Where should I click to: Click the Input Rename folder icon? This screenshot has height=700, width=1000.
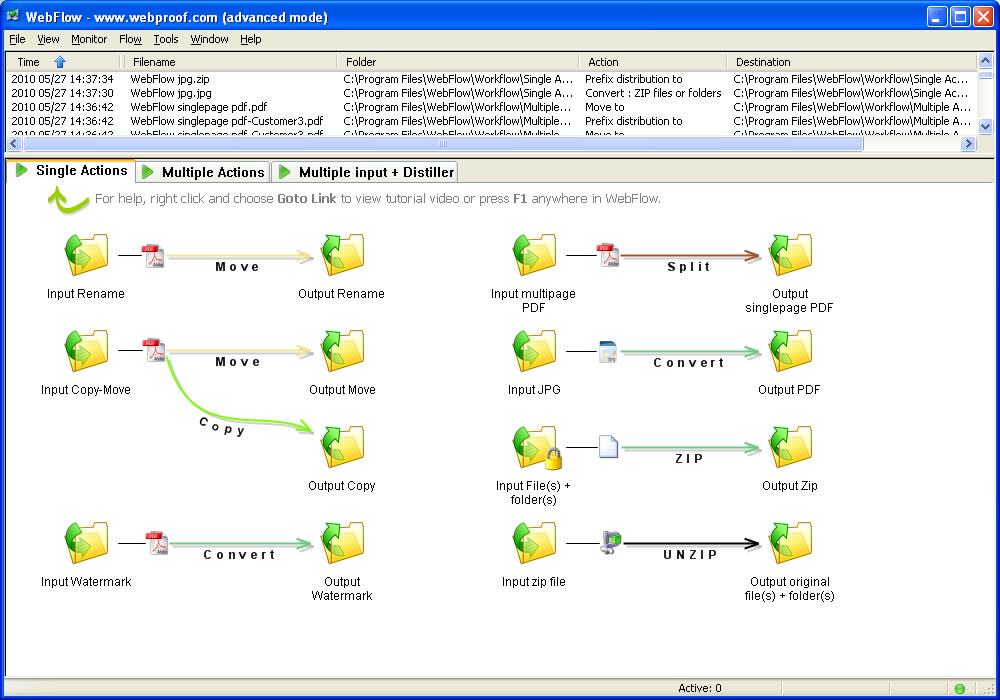[86, 256]
